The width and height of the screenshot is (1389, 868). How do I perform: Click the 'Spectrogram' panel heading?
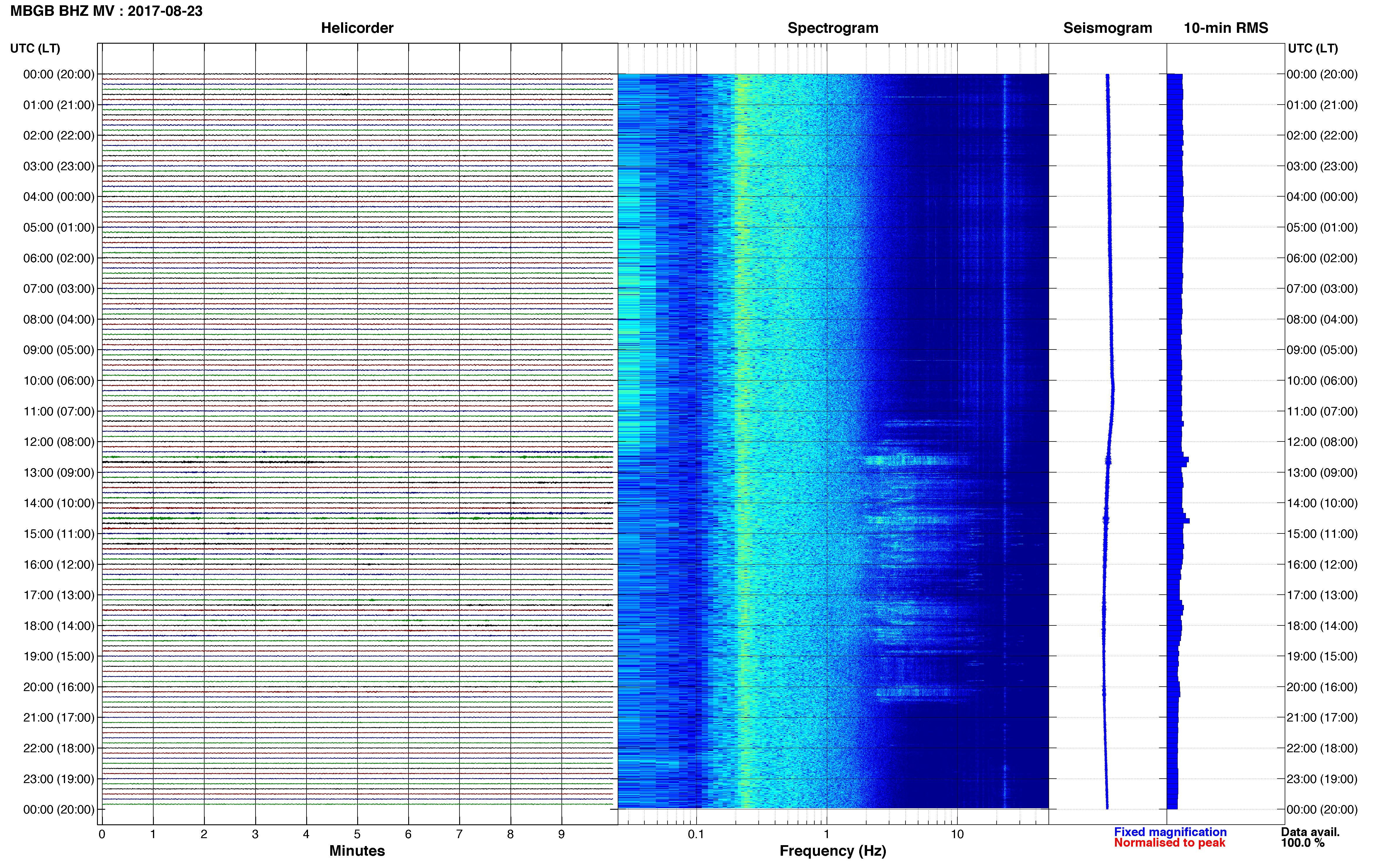(833, 28)
